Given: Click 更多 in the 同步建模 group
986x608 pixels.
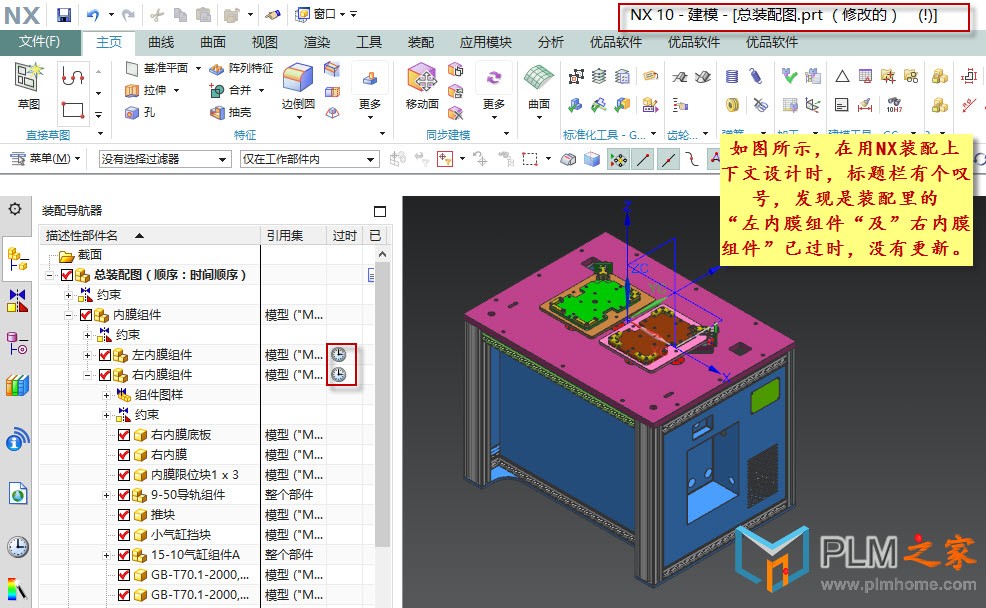Looking at the screenshot, I should click(x=494, y=92).
